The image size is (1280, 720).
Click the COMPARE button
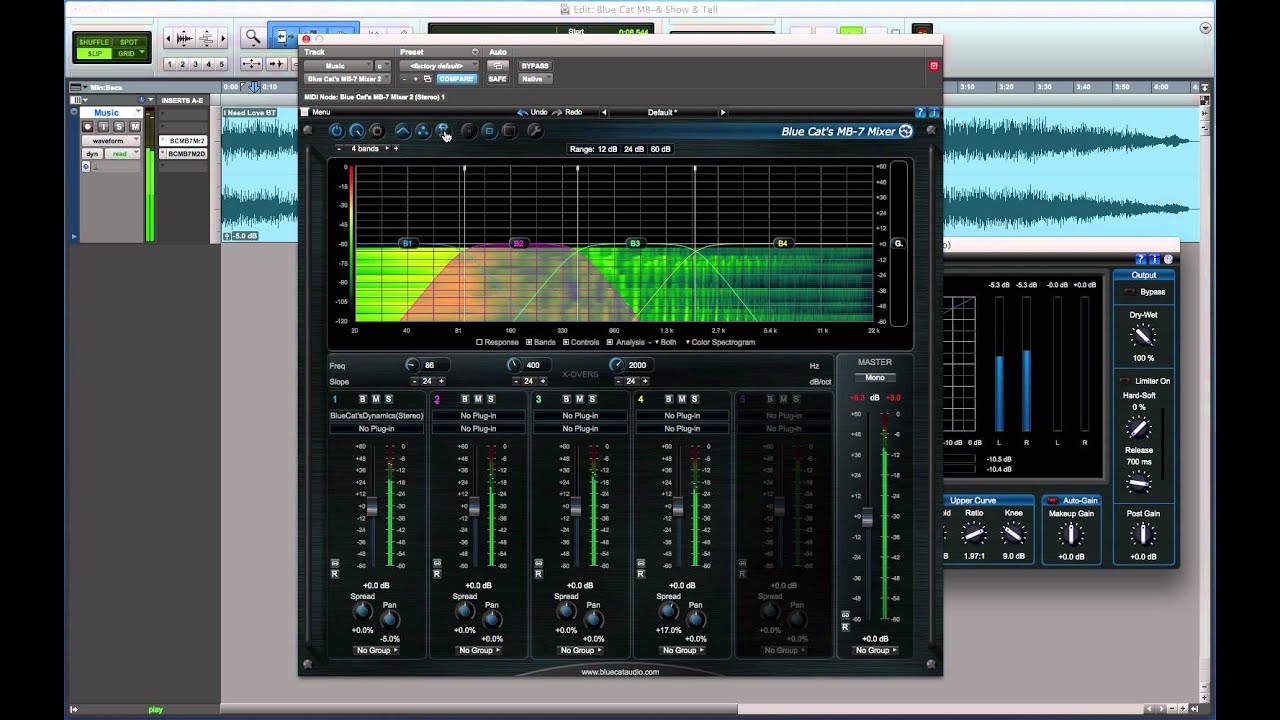pos(456,79)
